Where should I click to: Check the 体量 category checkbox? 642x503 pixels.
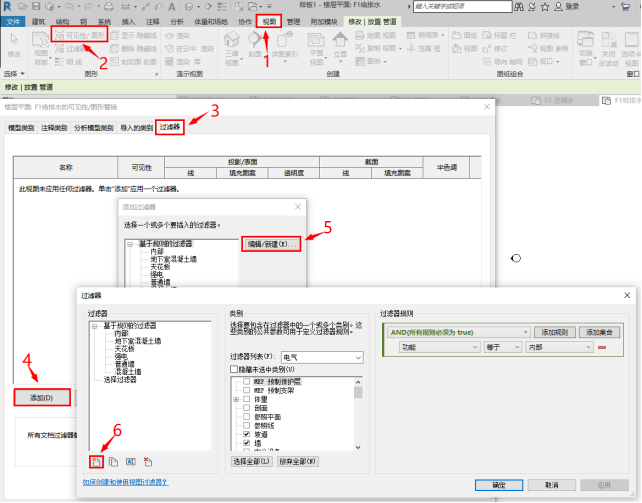coord(246,399)
